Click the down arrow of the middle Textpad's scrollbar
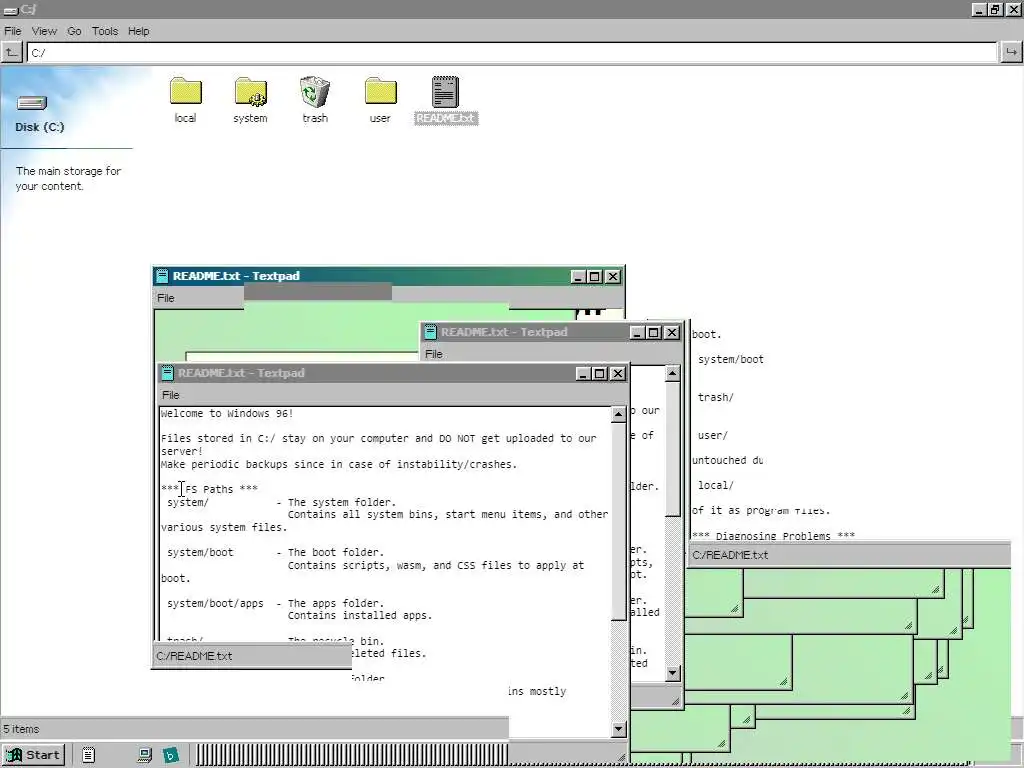This screenshot has width=1024, height=768. coord(673,673)
